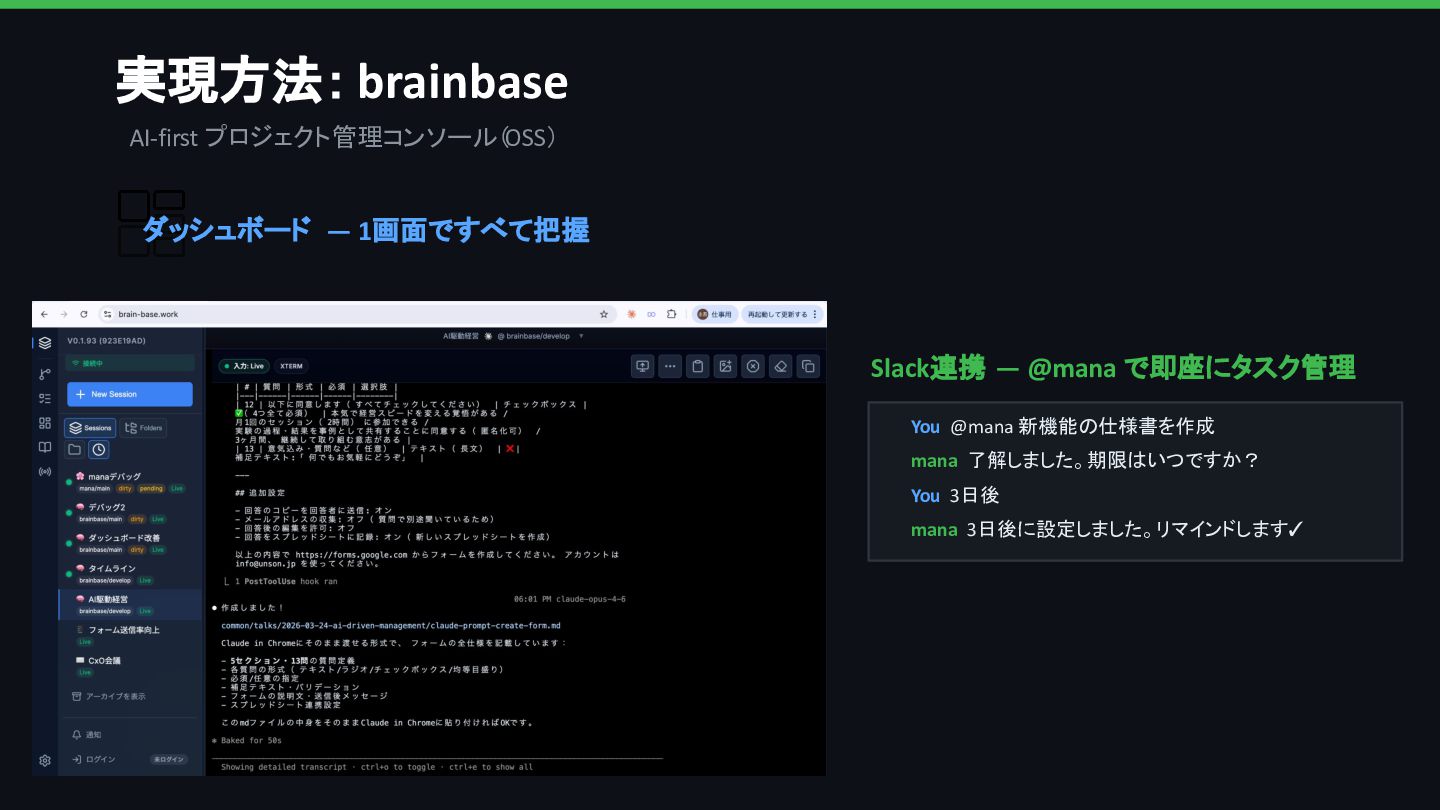Select the clock recent-order icon
The height and width of the screenshot is (810, 1440).
(x=98, y=450)
